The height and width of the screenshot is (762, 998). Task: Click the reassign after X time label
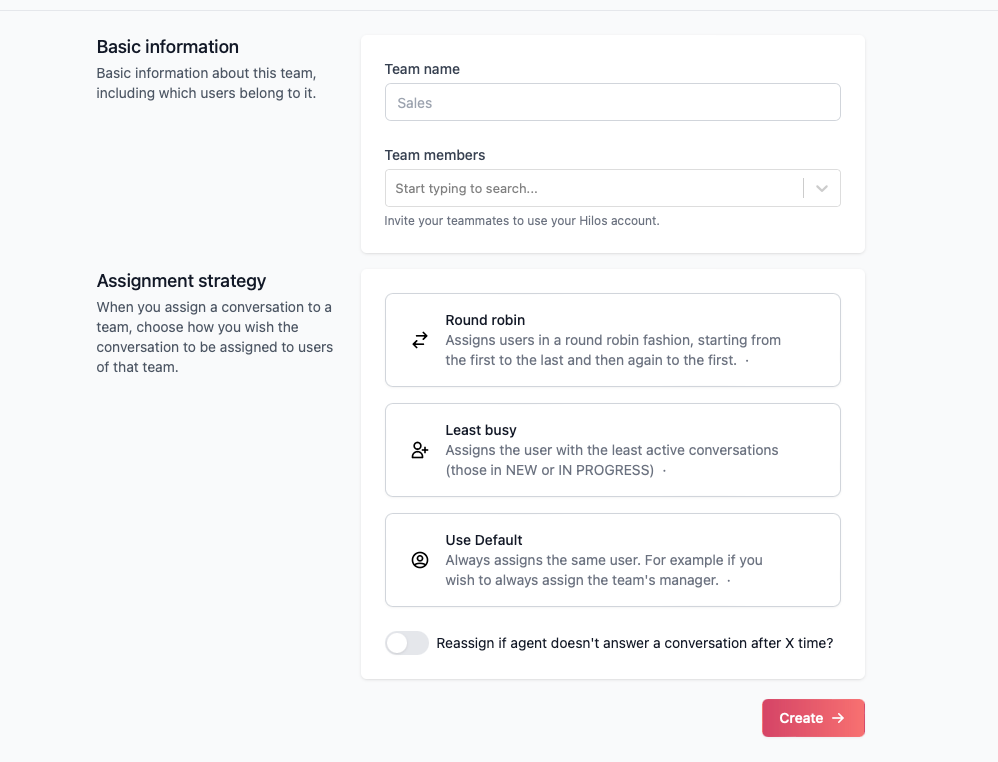pos(635,643)
